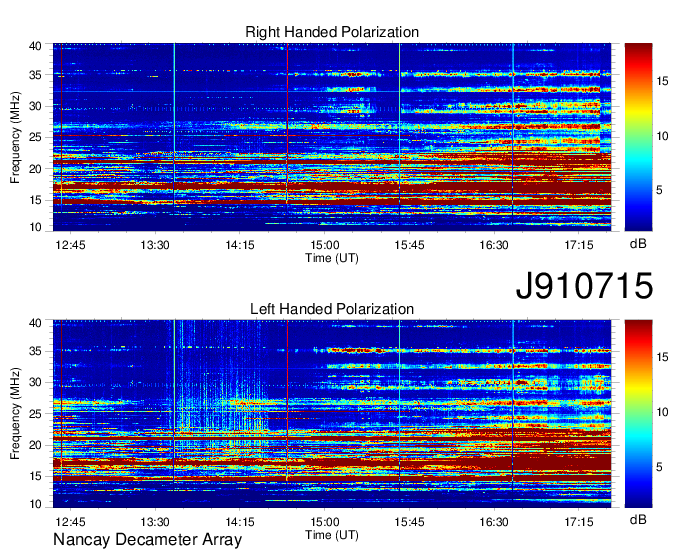Click the 20 MHz tick label on top plot
680x552 pixels.
pyautogui.click(x=35, y=169)
